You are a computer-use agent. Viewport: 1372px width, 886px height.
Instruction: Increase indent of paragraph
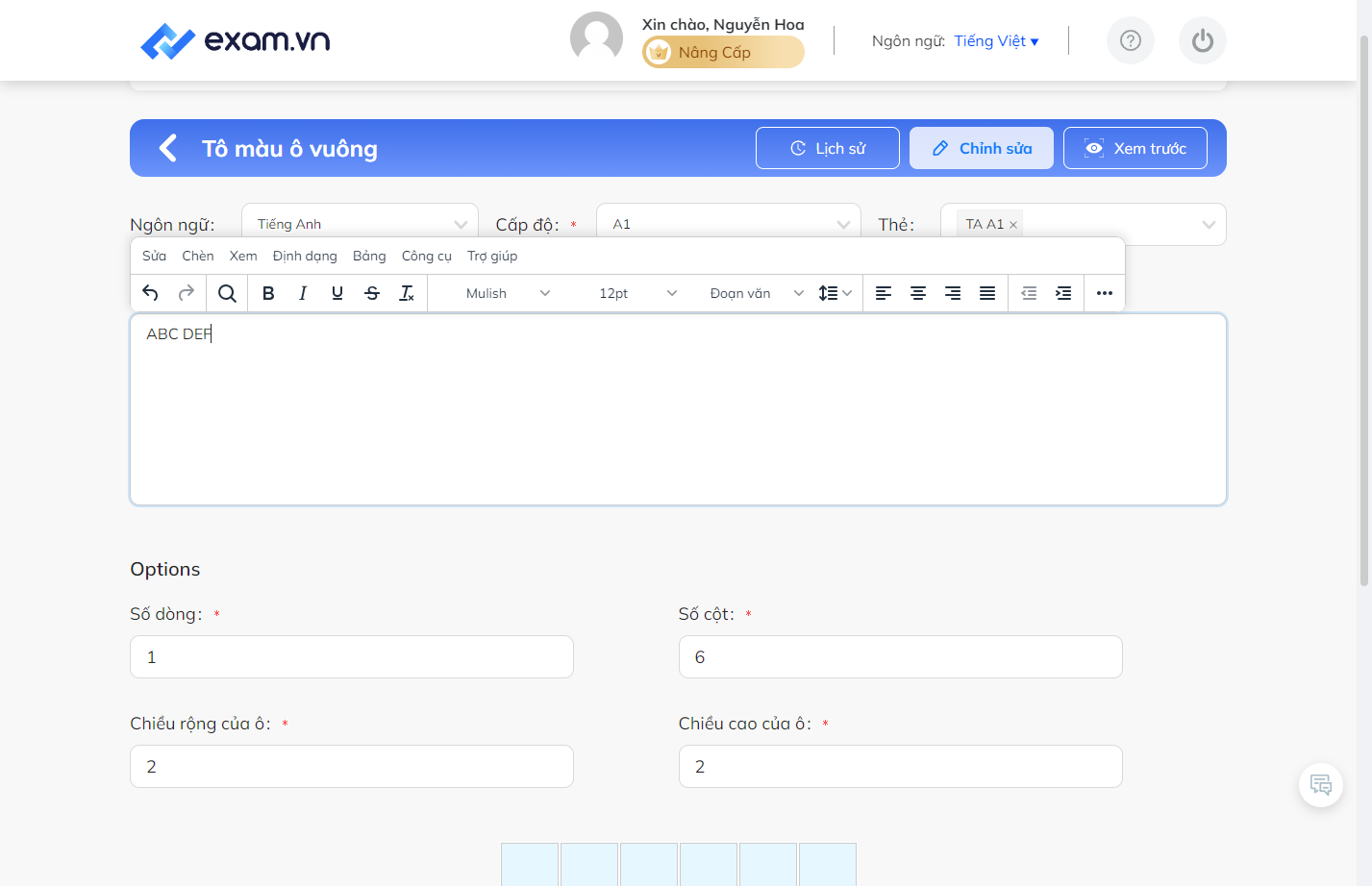pos(1063,293)
